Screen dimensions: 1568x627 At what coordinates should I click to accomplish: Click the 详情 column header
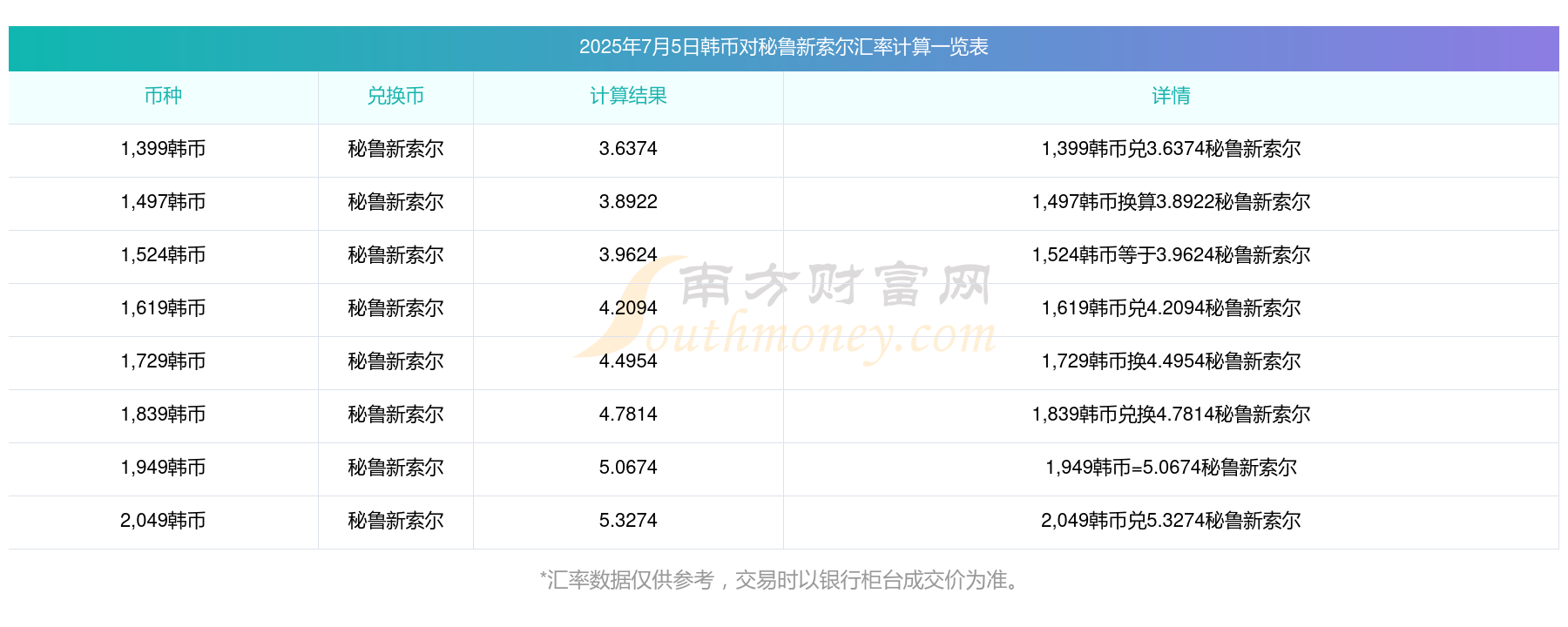pyautogui.click(x=1171, y=96)
